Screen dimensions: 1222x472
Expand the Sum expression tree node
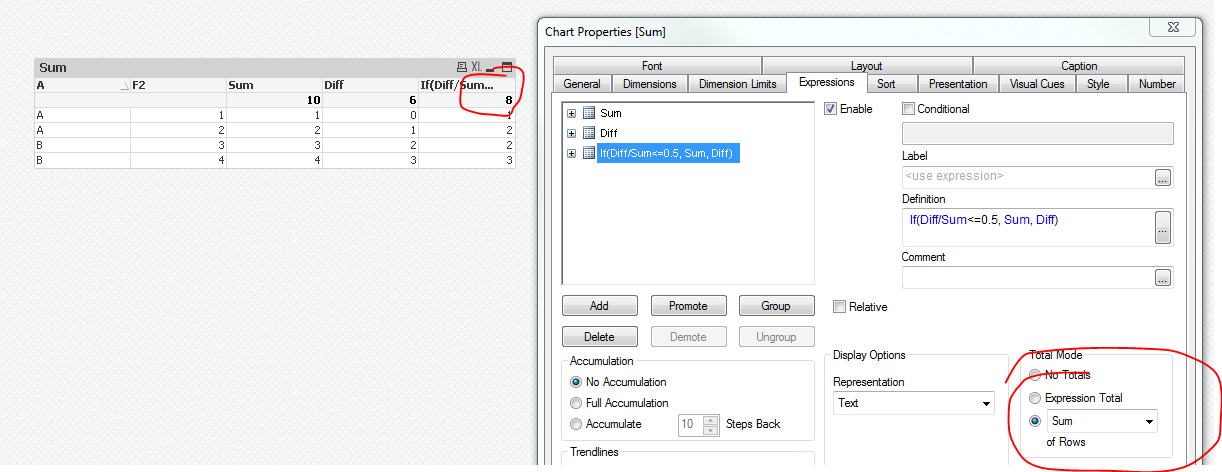click(572, 113)
